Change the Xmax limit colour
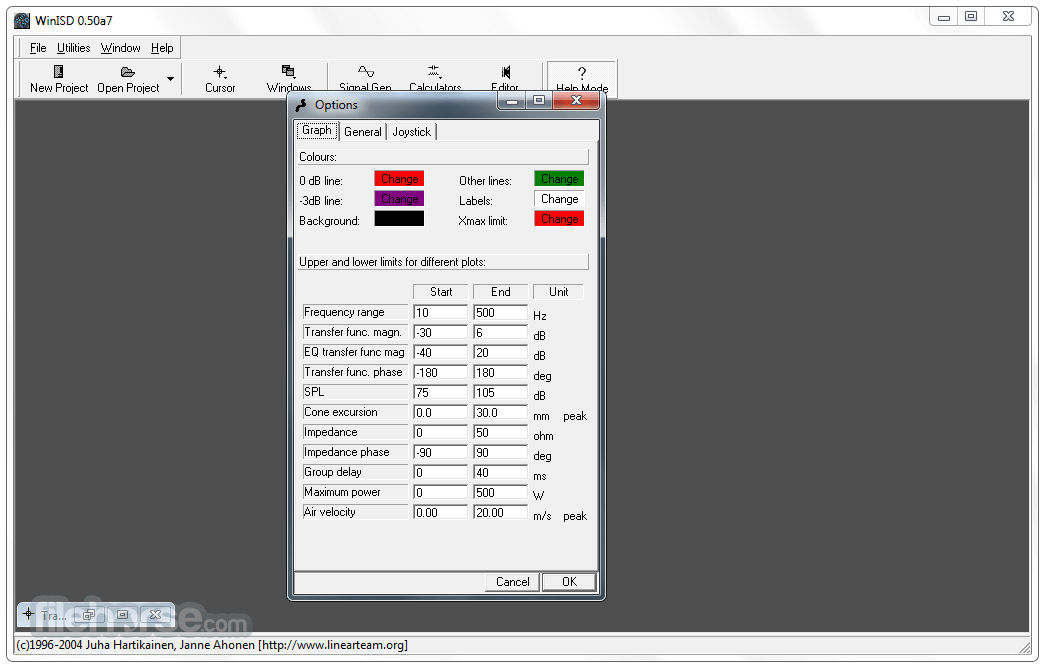The width and height of the screenshot is (1046, 668). [559, 219]
